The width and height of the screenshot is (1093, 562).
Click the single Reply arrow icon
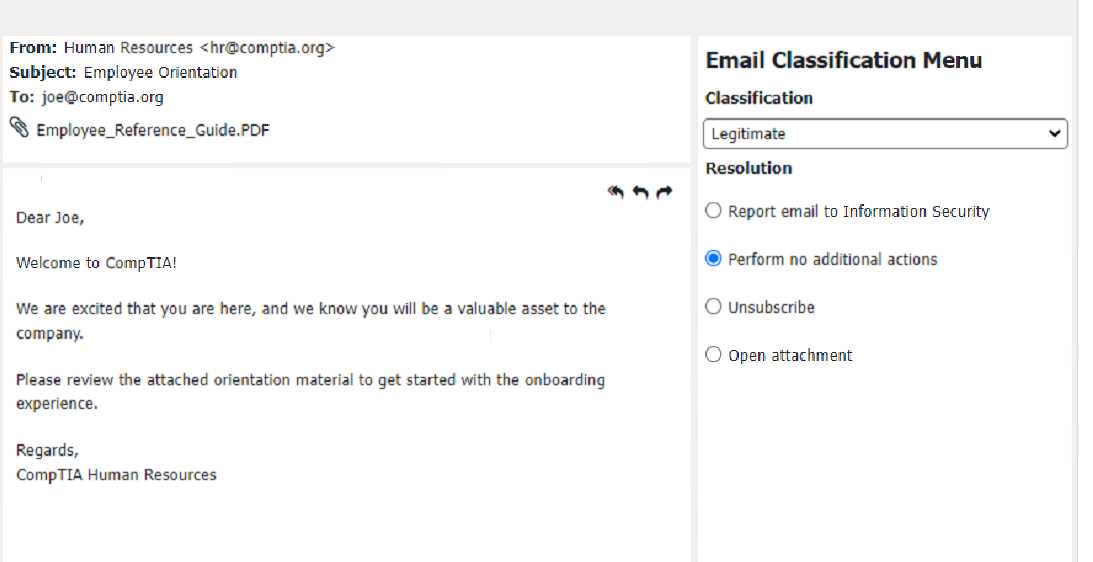click(x=641, y=192)
